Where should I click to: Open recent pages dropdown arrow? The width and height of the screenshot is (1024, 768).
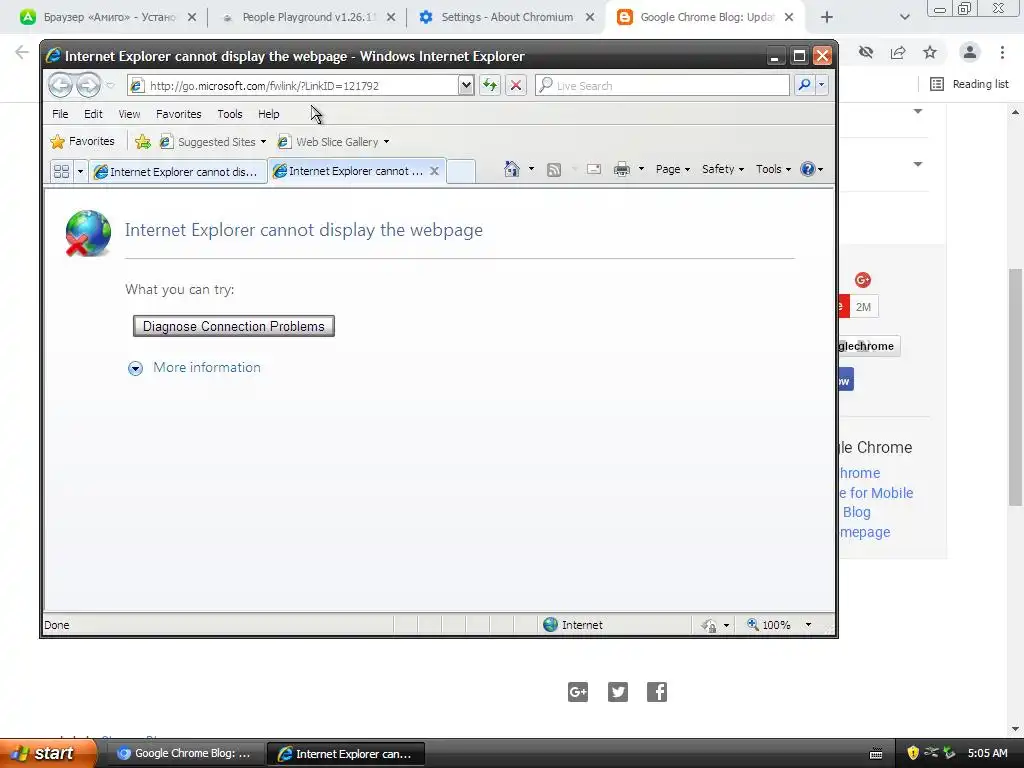(x=110, y=86)
